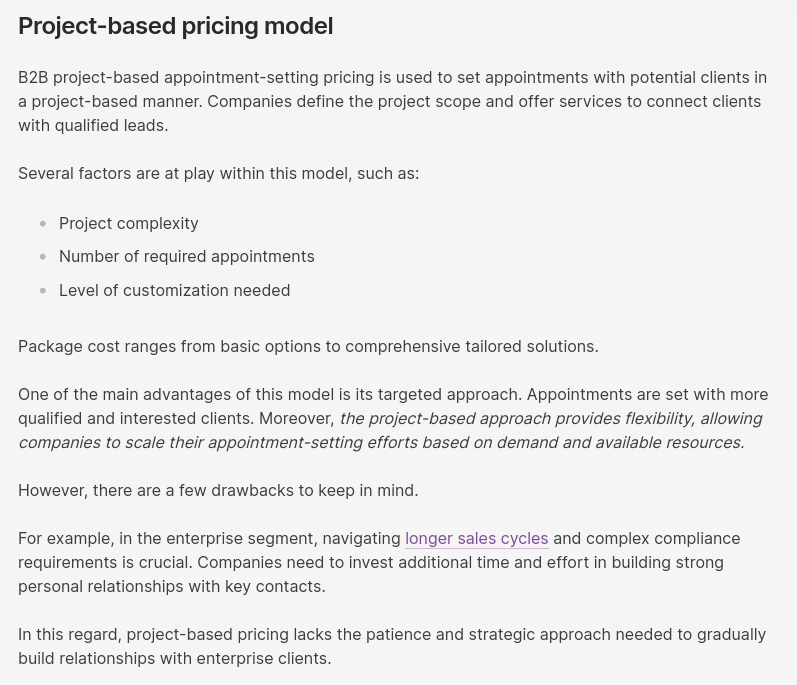Click the 'with qualified leads.' text line
The image size is (797, 685).
click(x=93, y=125)
